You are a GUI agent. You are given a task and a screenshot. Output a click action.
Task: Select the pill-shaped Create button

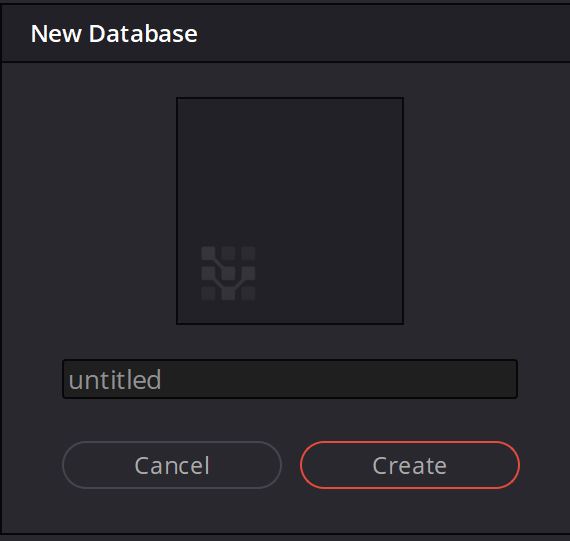coord(410,465)
